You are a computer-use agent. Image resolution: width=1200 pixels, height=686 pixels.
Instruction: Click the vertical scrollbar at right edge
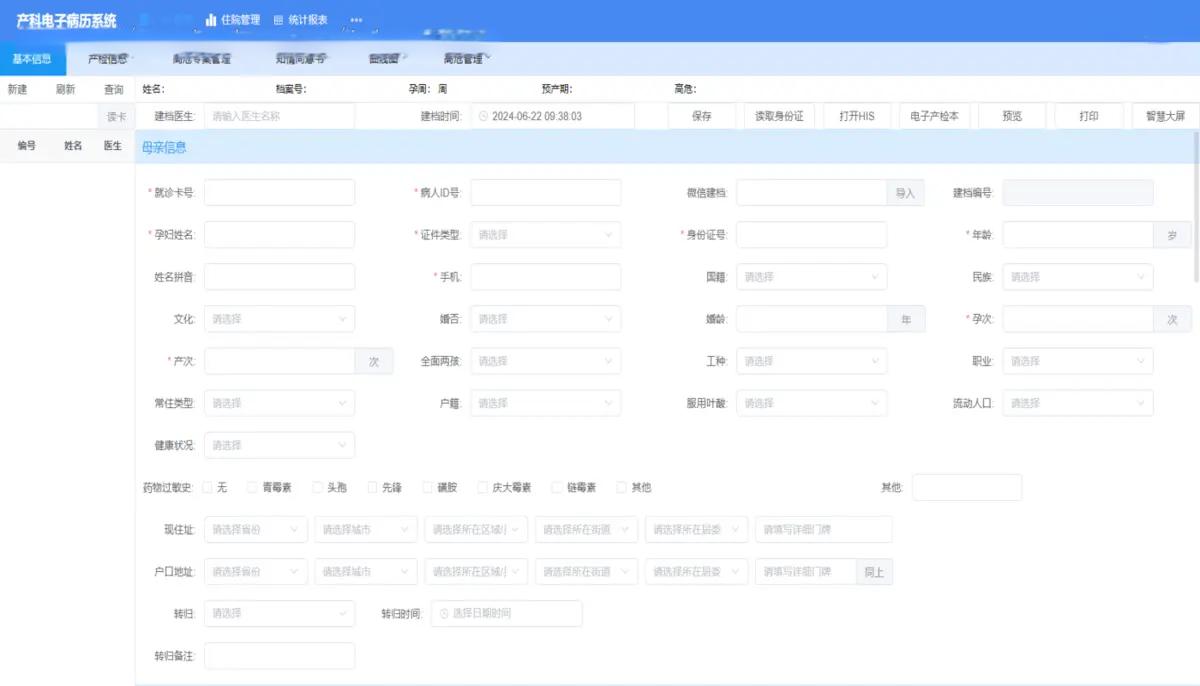[x=1196, y=206]
